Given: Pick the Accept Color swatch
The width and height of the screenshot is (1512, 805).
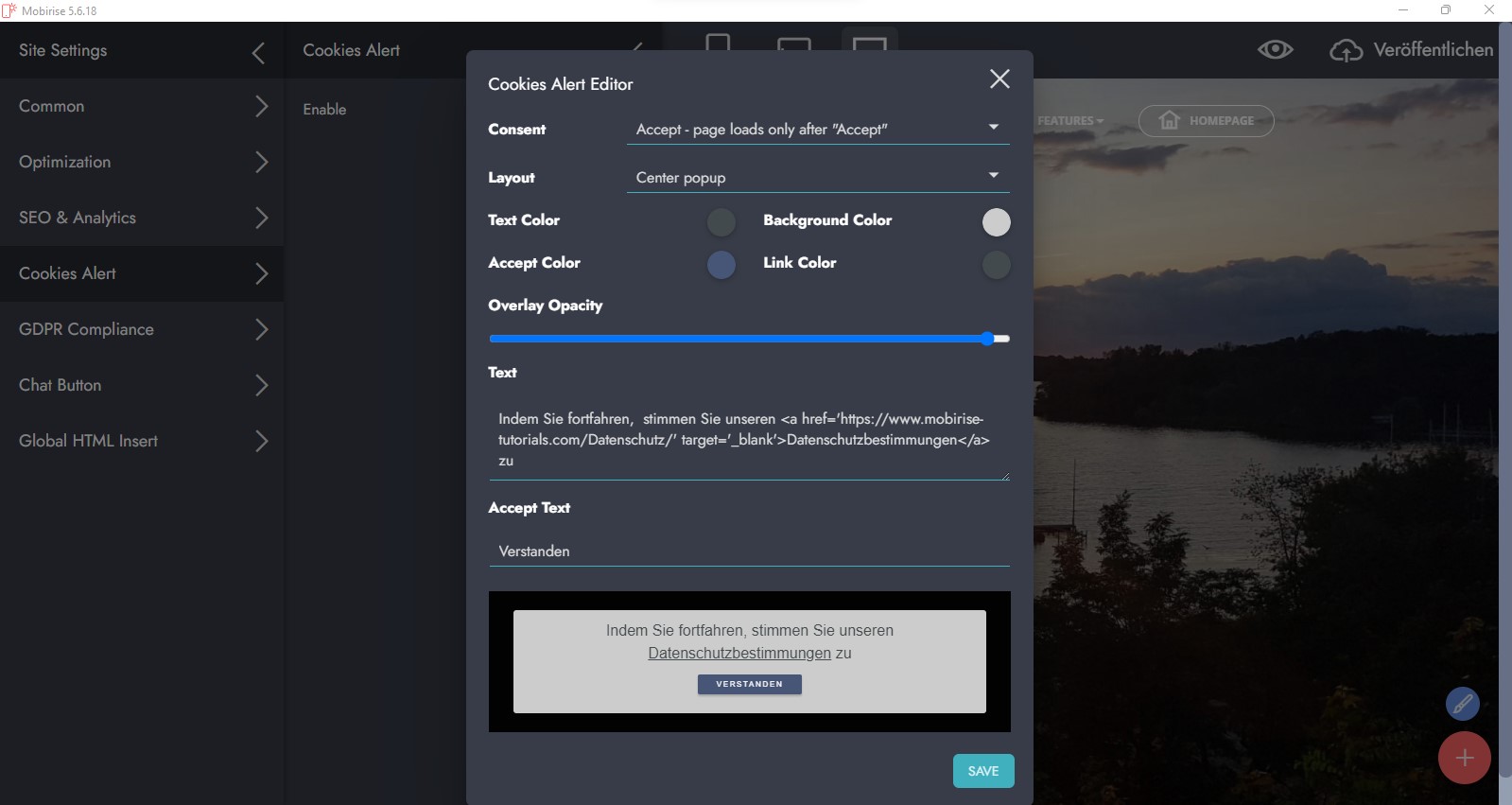Looking at the screenshot, I should pos(721,265).
